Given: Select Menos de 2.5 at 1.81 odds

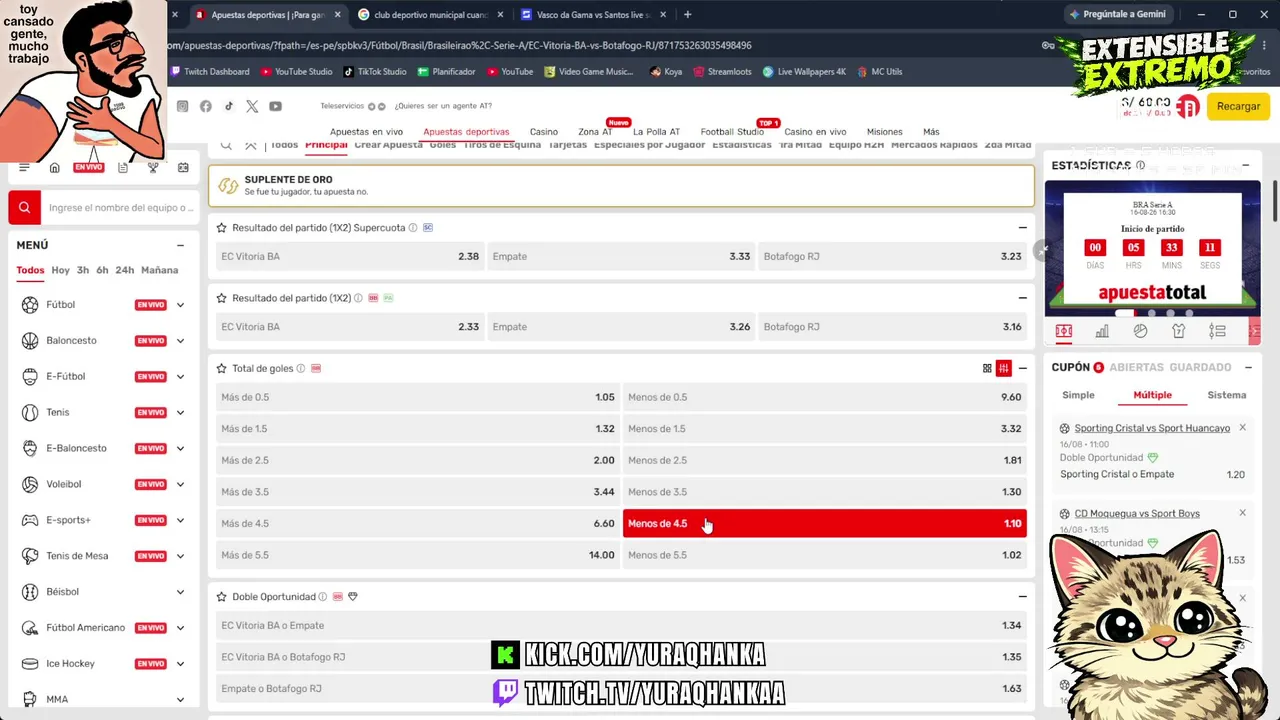Looking at the screenshot, I should 825,460.
